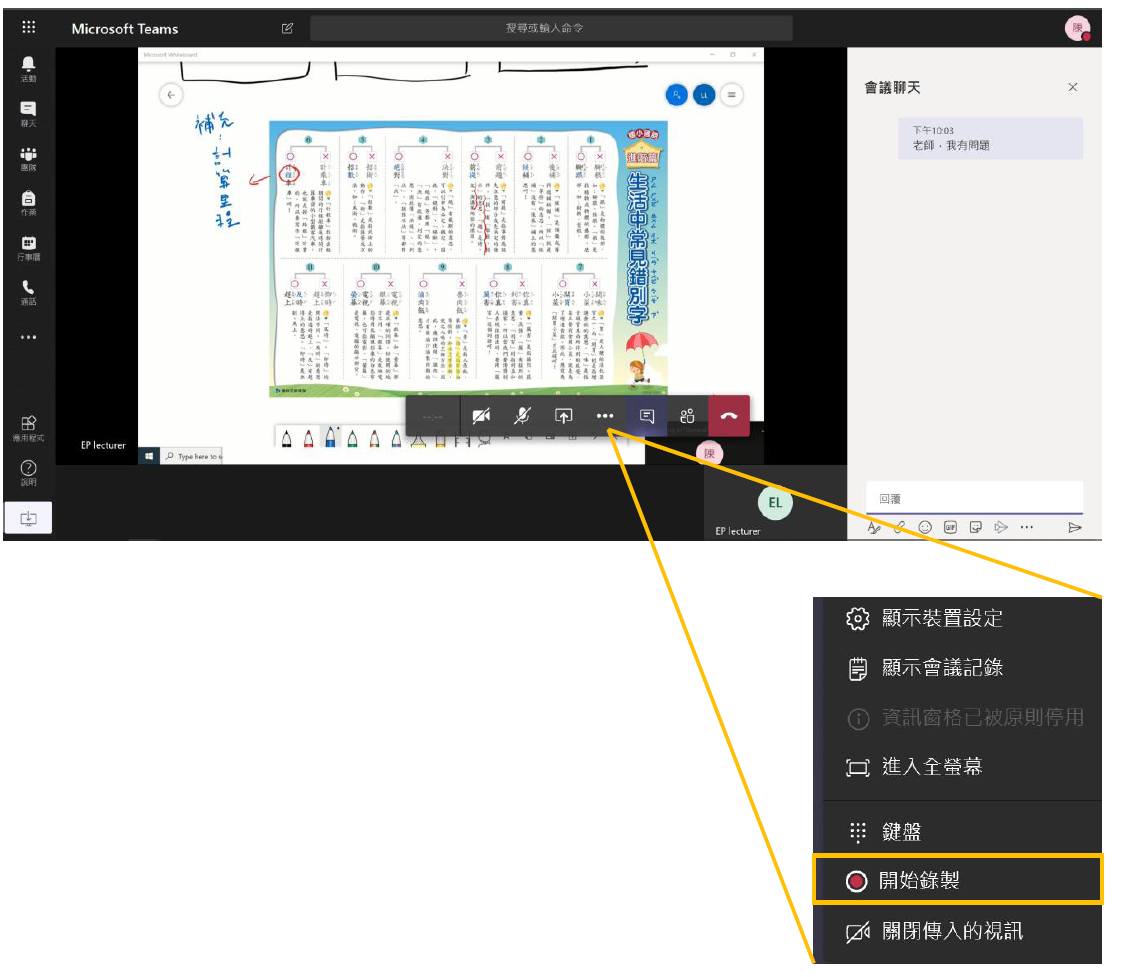Open the text format options in the chat
This screenshot has height=977, width=1124.
873,528
